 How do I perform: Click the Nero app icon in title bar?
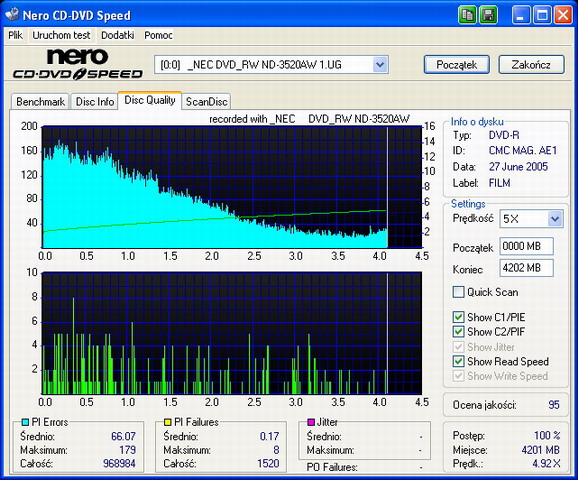click(12, 14)
